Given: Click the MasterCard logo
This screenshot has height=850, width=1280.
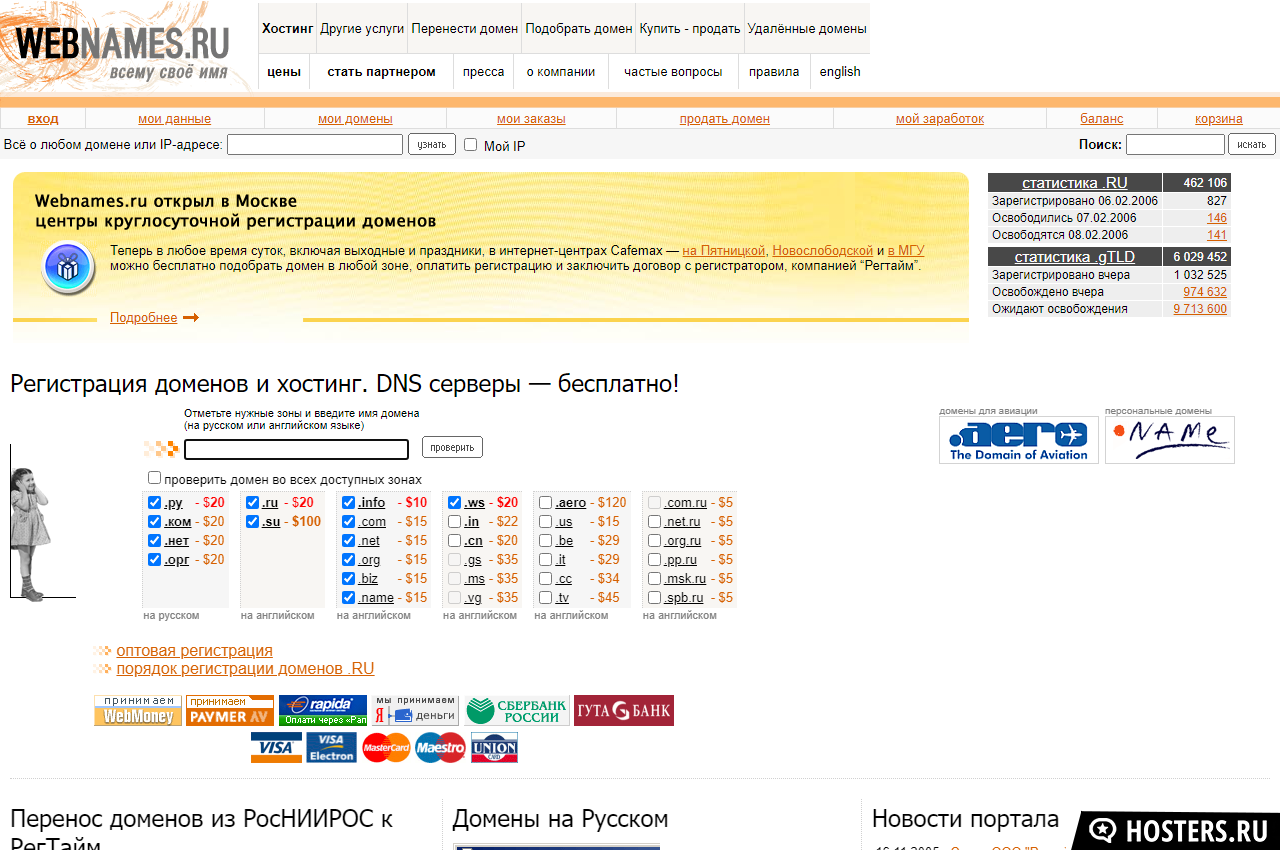Looking at the screenshot, I should pyautogui.click(x=386, y=747).
